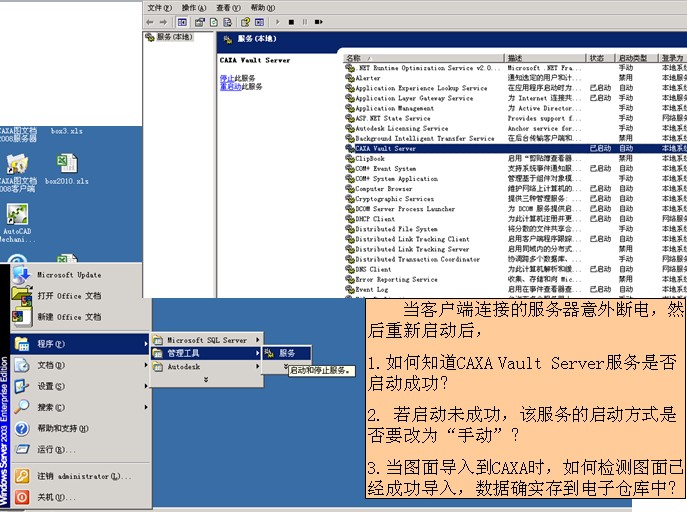Select the Alerter service row
The image size is (687, 512).
[x=516, y=78]
